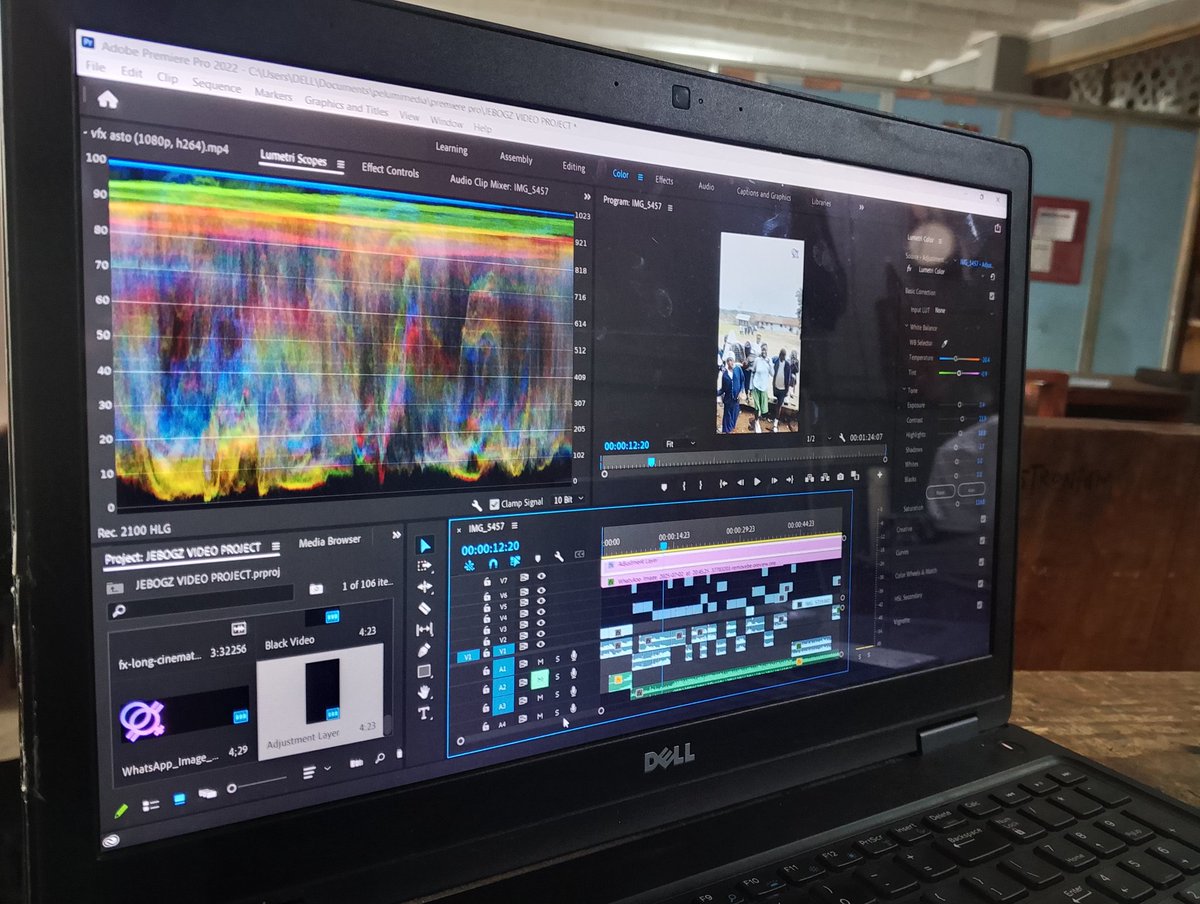Screen dimensions: 1200x904
Task: Toggle Snap in Timeline magnet icon
Action: click(493, 563)
